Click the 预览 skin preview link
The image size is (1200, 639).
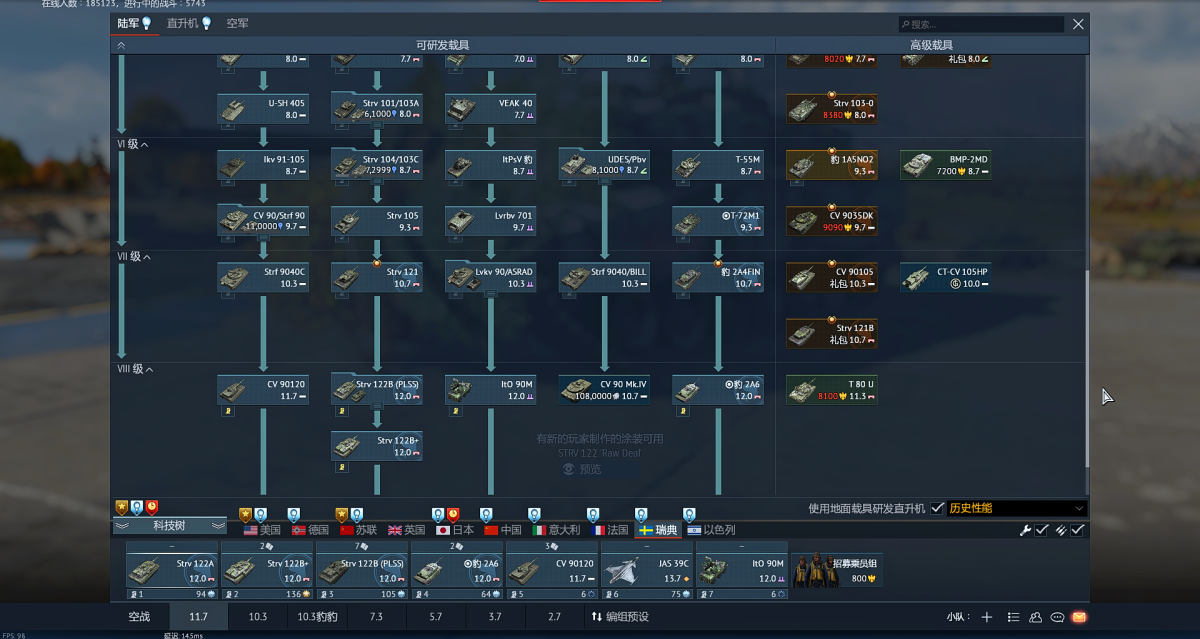click(583, 468)
